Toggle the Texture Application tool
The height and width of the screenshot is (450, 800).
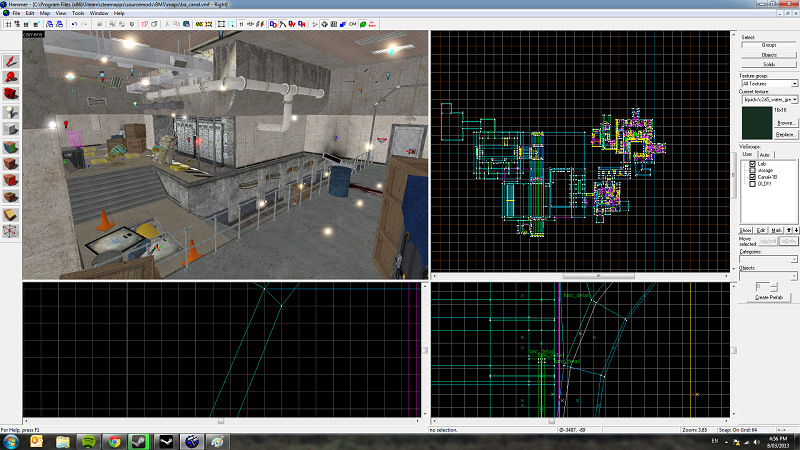point(11,147)
